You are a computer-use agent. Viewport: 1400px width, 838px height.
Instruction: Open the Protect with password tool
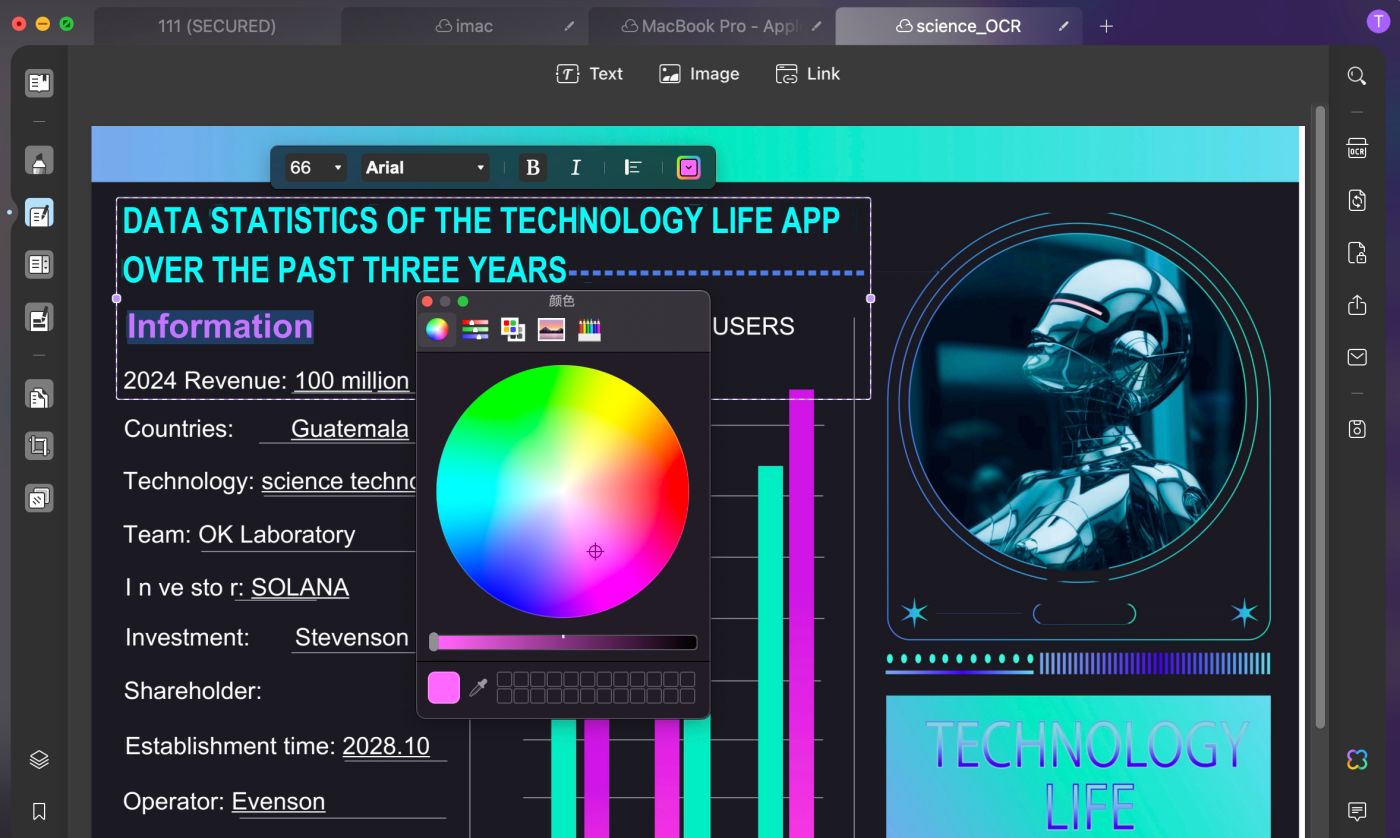(1357, 252)
